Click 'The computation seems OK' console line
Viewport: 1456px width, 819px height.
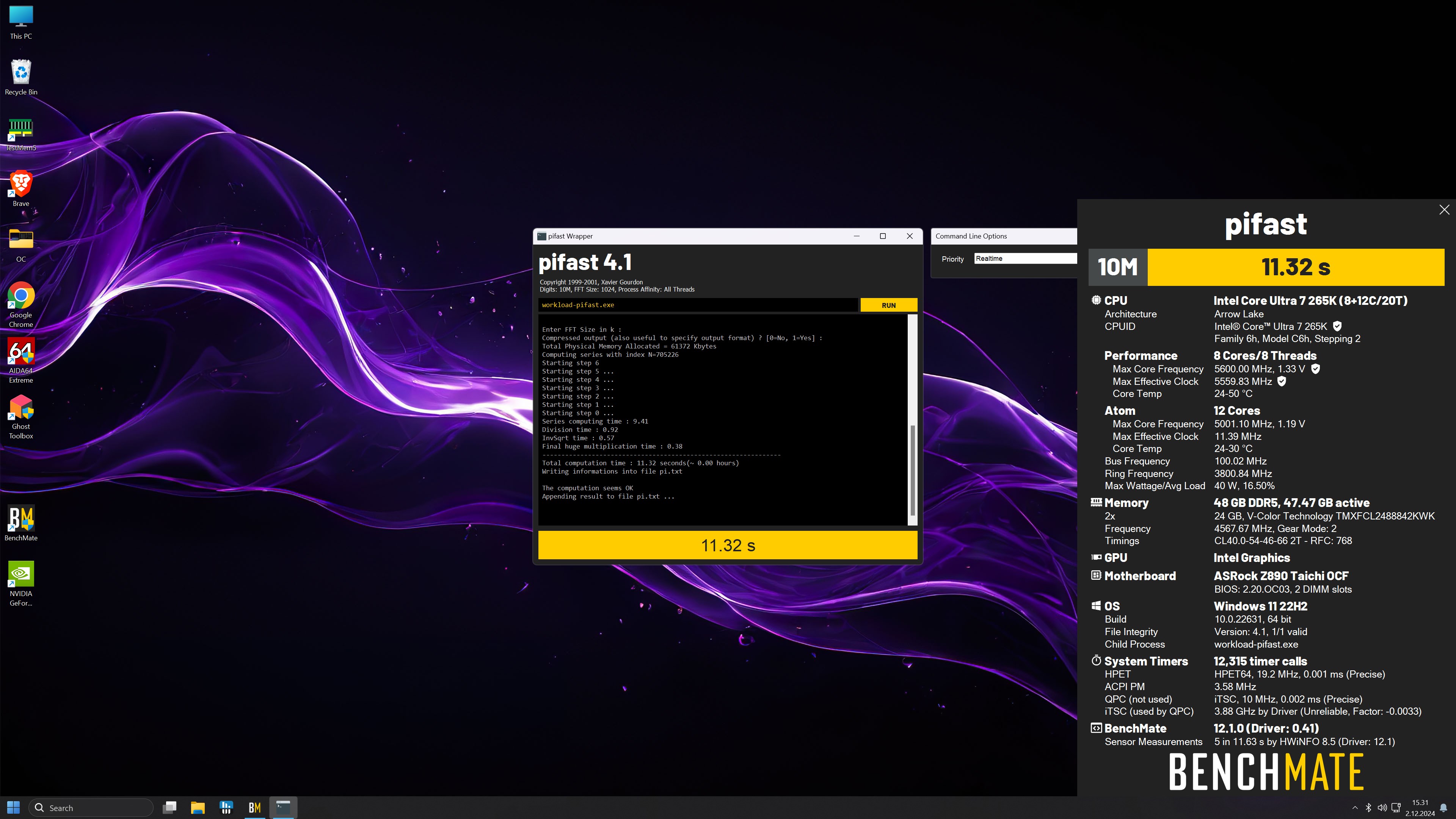pyautogui.click(x=587, y=488)
